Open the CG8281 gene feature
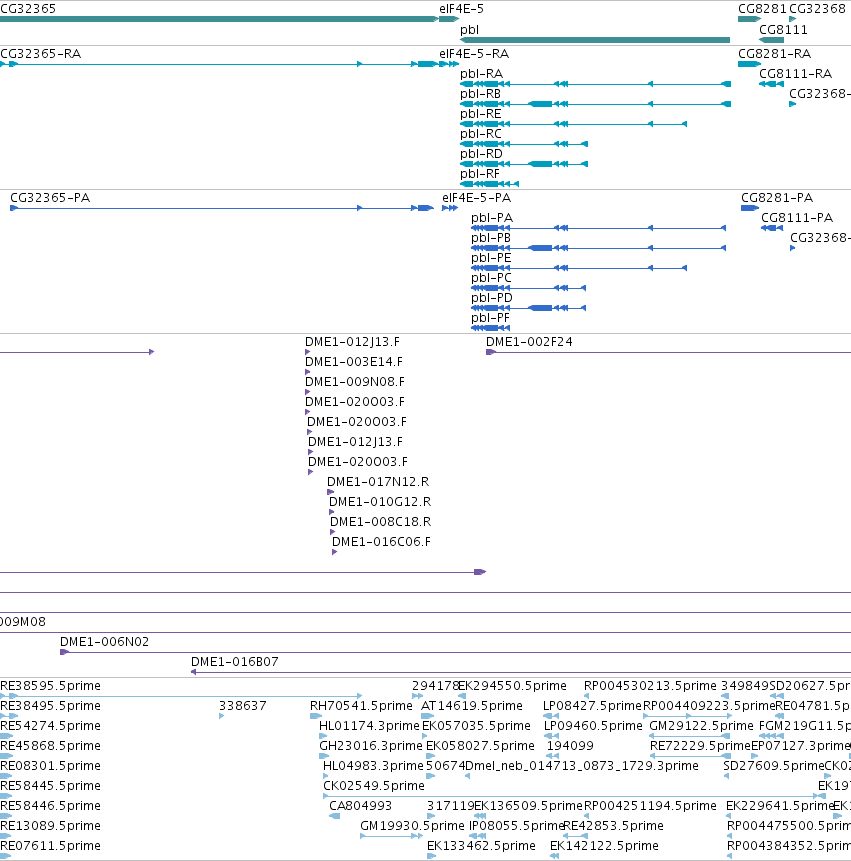 pyautogui.click(x=749, y=19)
